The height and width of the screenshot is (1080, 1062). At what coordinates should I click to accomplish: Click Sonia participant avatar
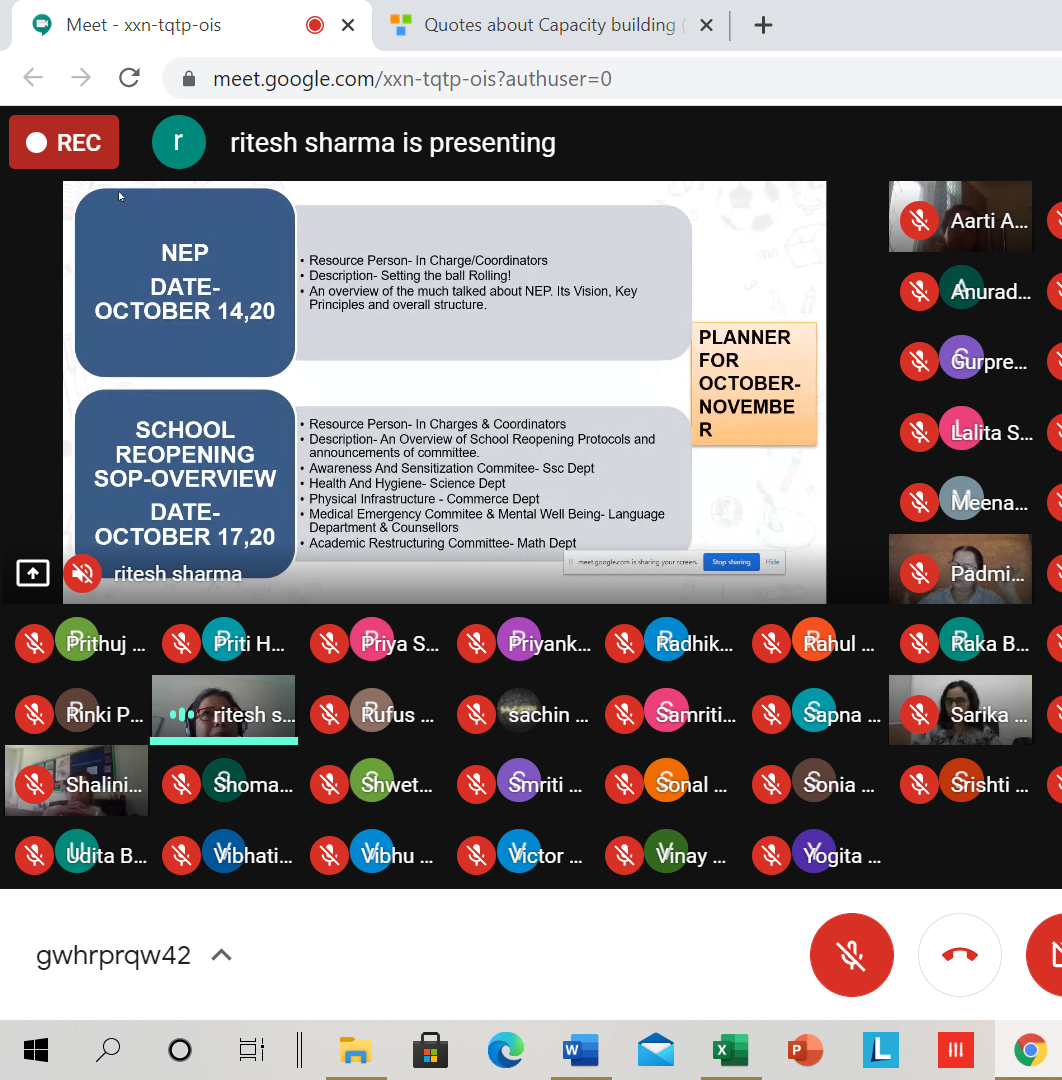(814, 780)
